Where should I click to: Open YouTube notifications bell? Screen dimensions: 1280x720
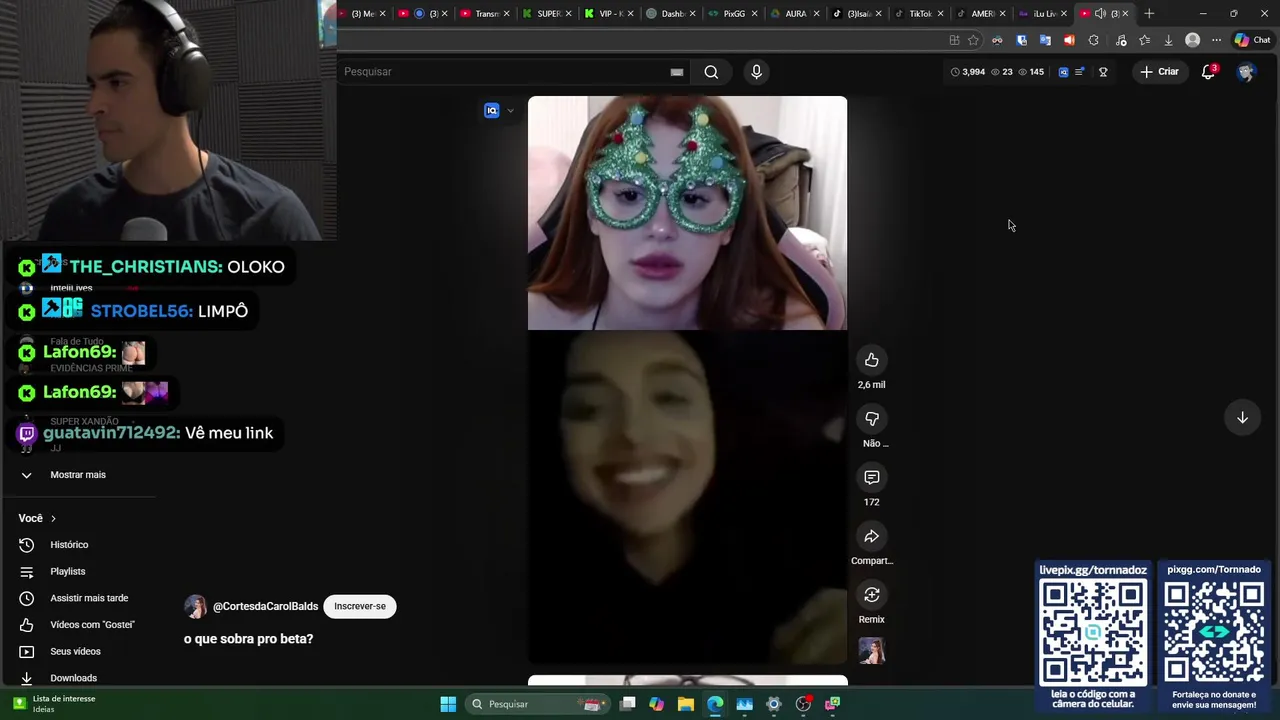[1208, 72]
